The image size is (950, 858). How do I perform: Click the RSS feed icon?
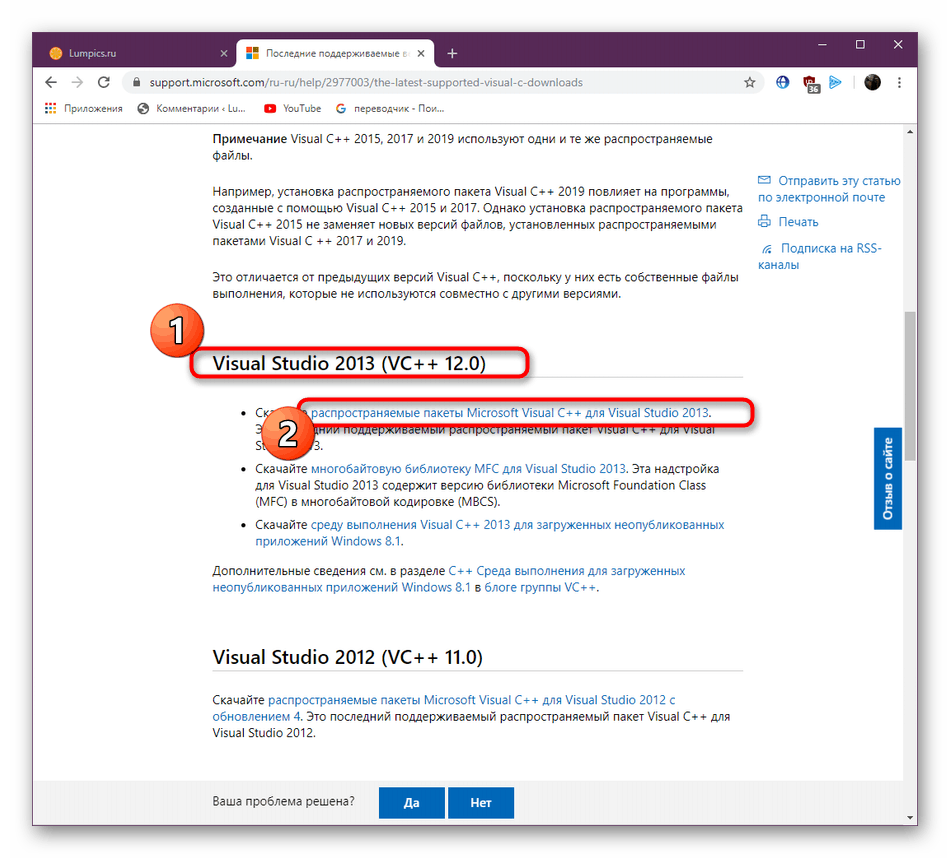[767, 248]
